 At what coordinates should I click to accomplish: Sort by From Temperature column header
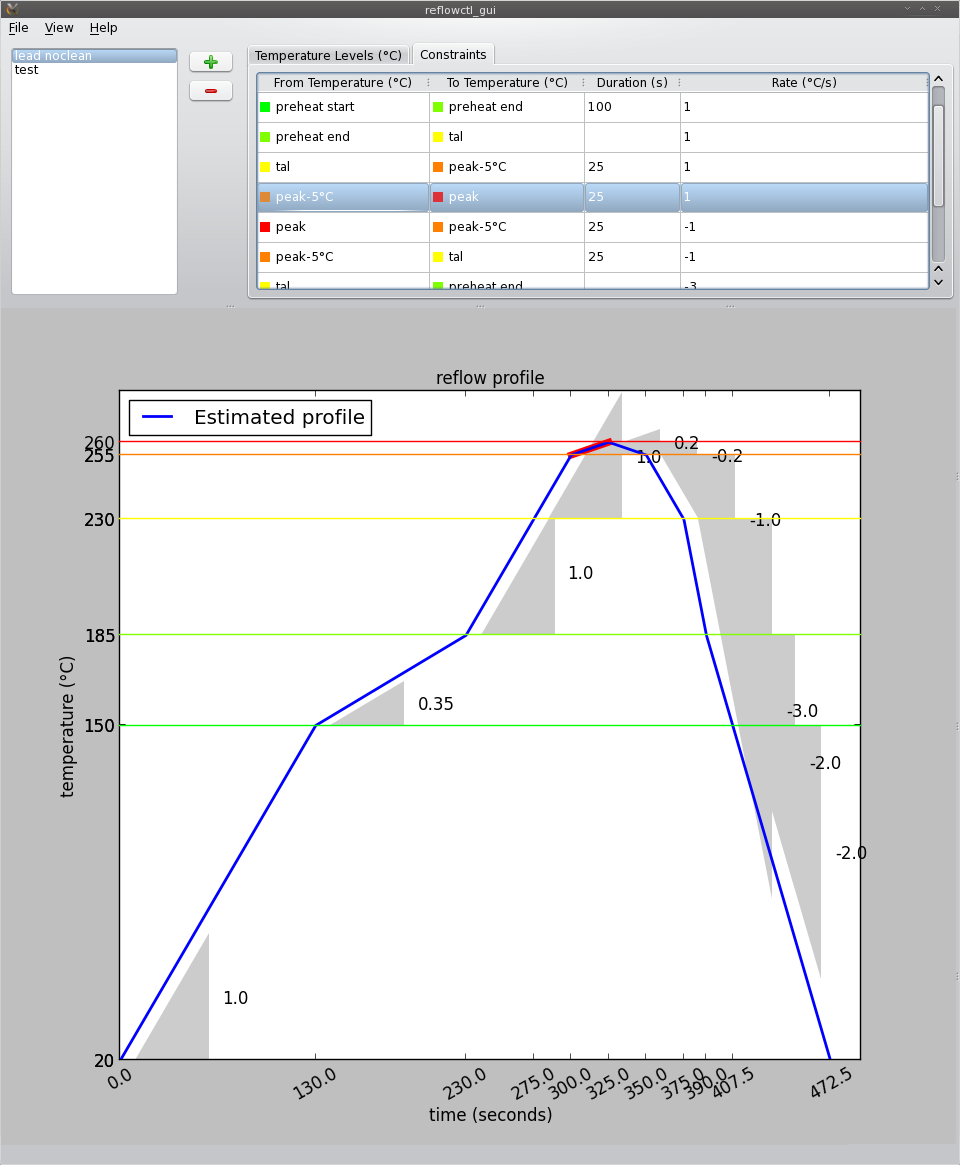click(x=342, y=83)
